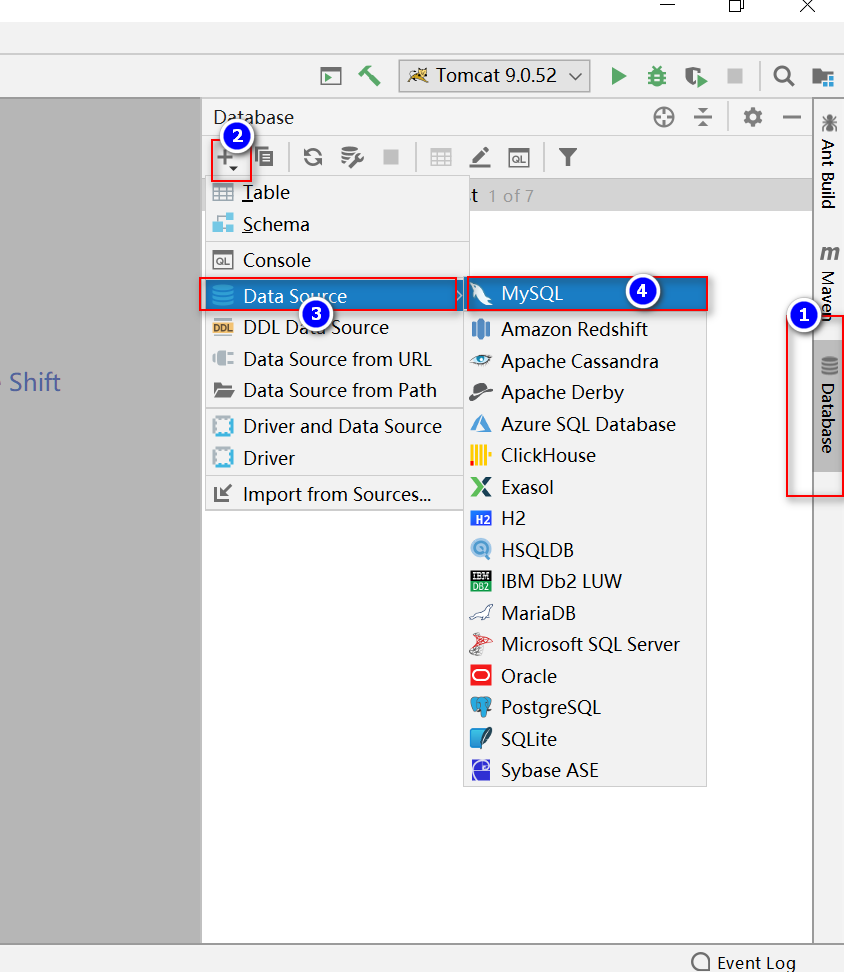The image size is (844, 972).
Task: Toggle the Database side tab
Action: point(829,406)
